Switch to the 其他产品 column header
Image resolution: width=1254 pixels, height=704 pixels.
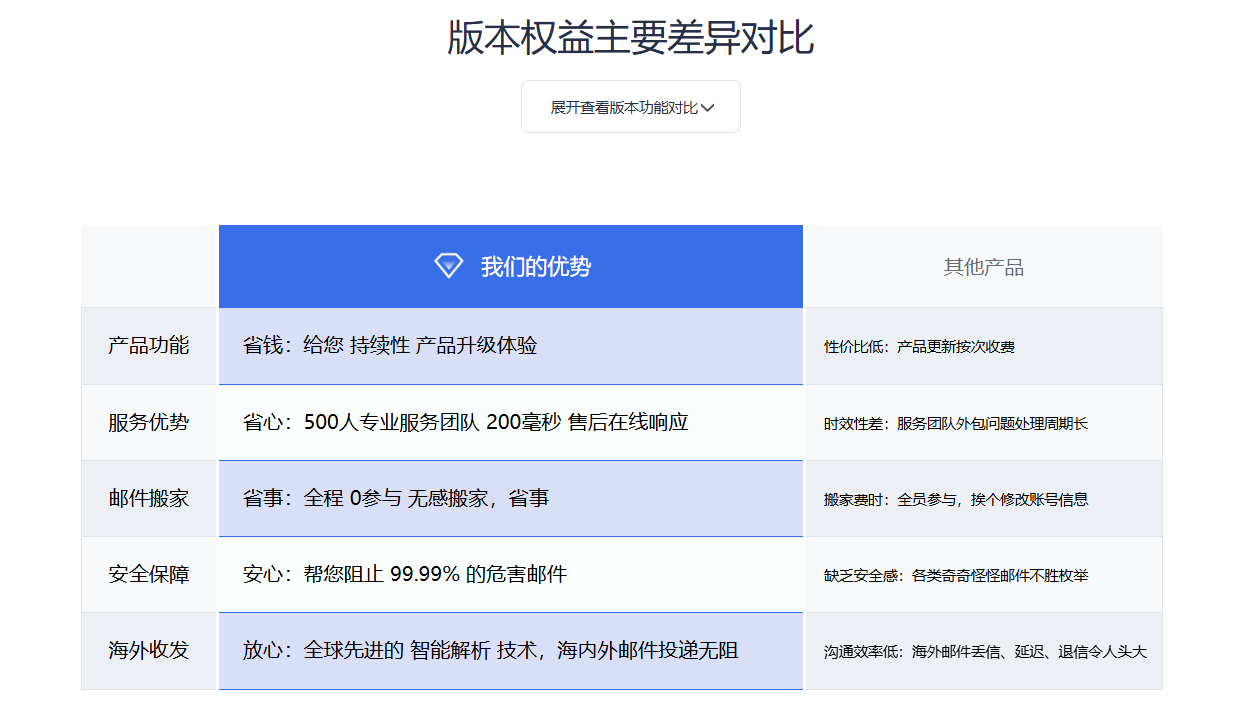point(983,265)
